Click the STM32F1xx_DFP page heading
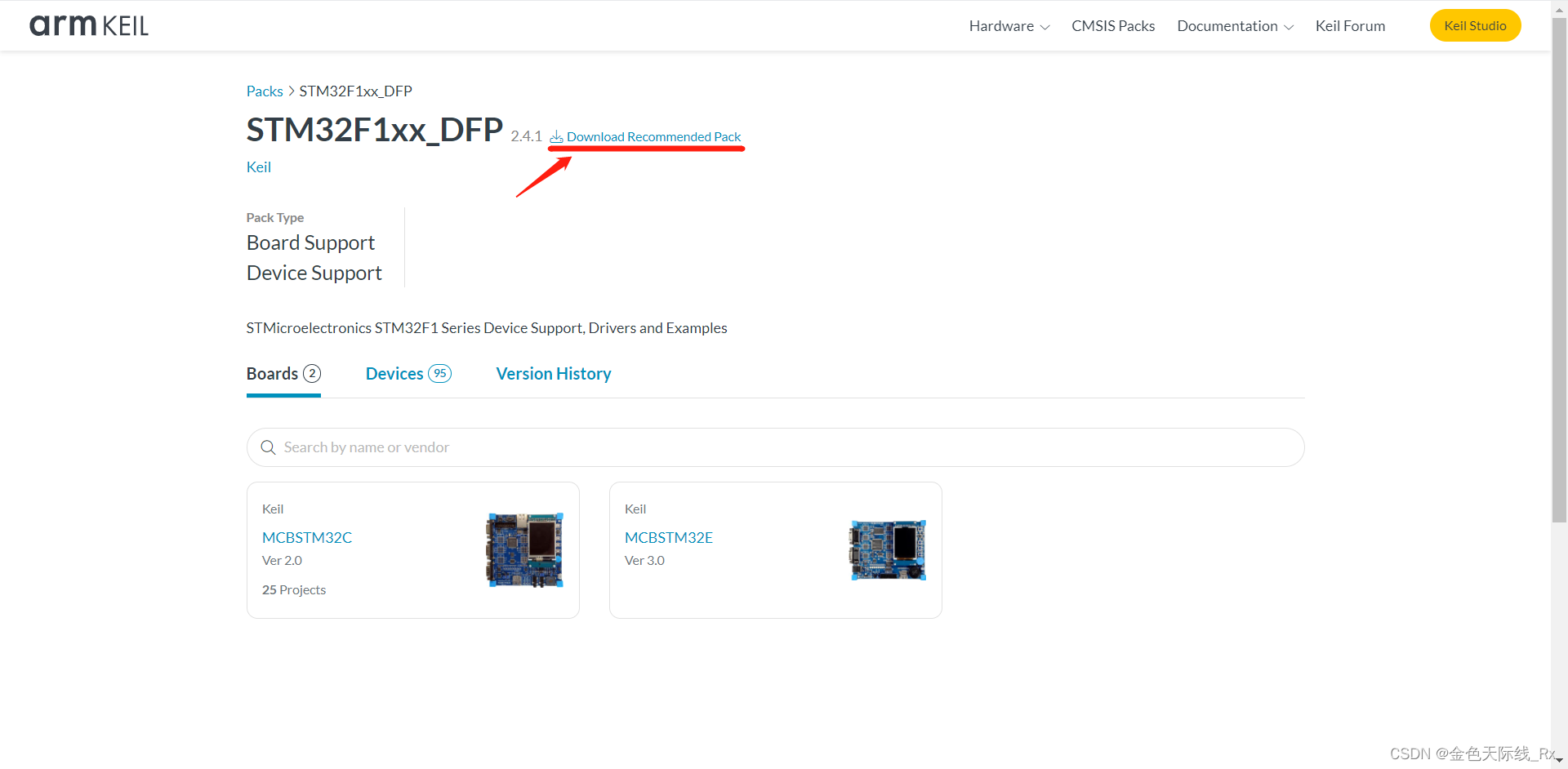1568x769 pixels. click(375, 130)
